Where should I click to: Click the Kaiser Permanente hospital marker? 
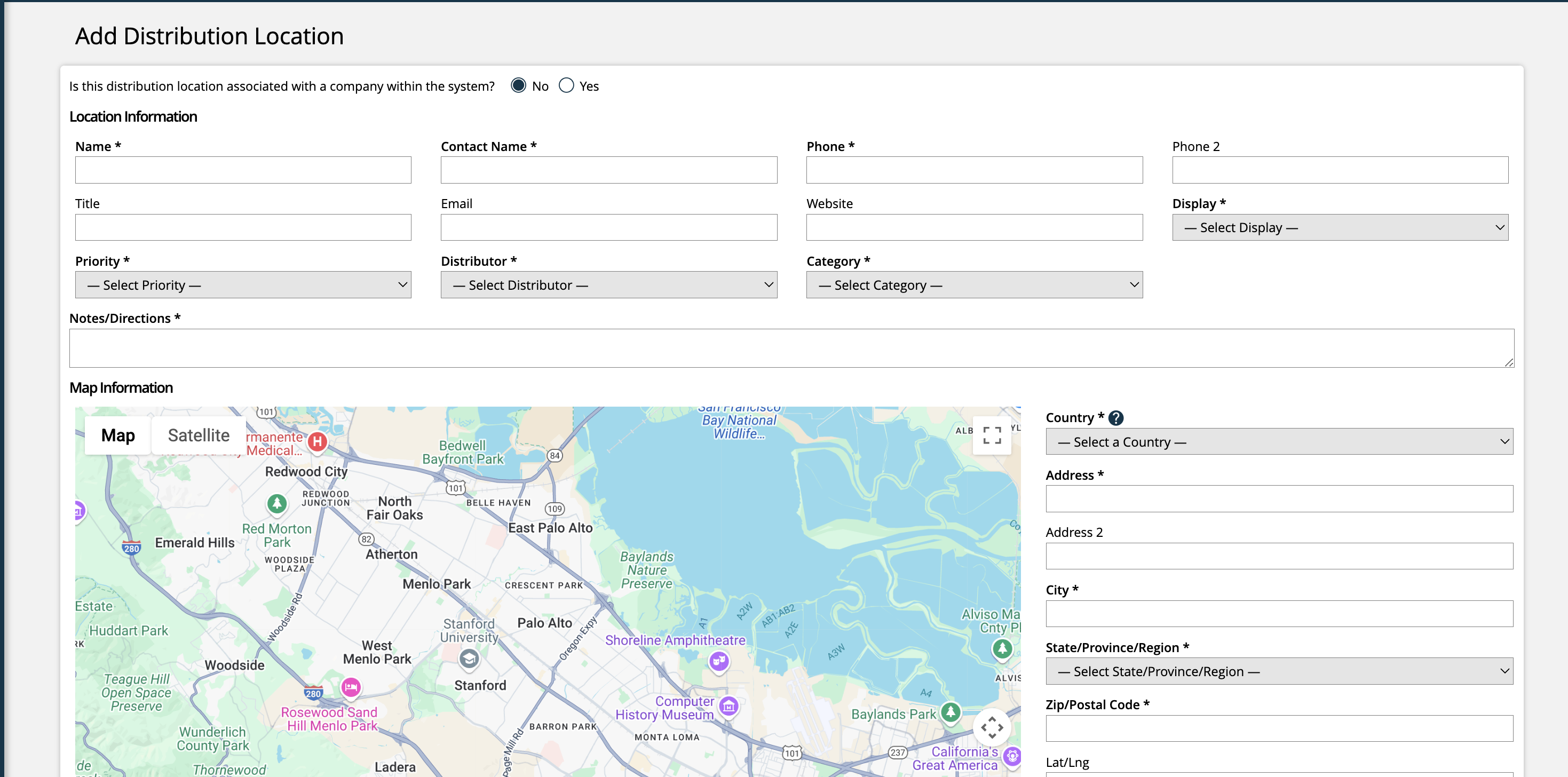pos(316,442)
